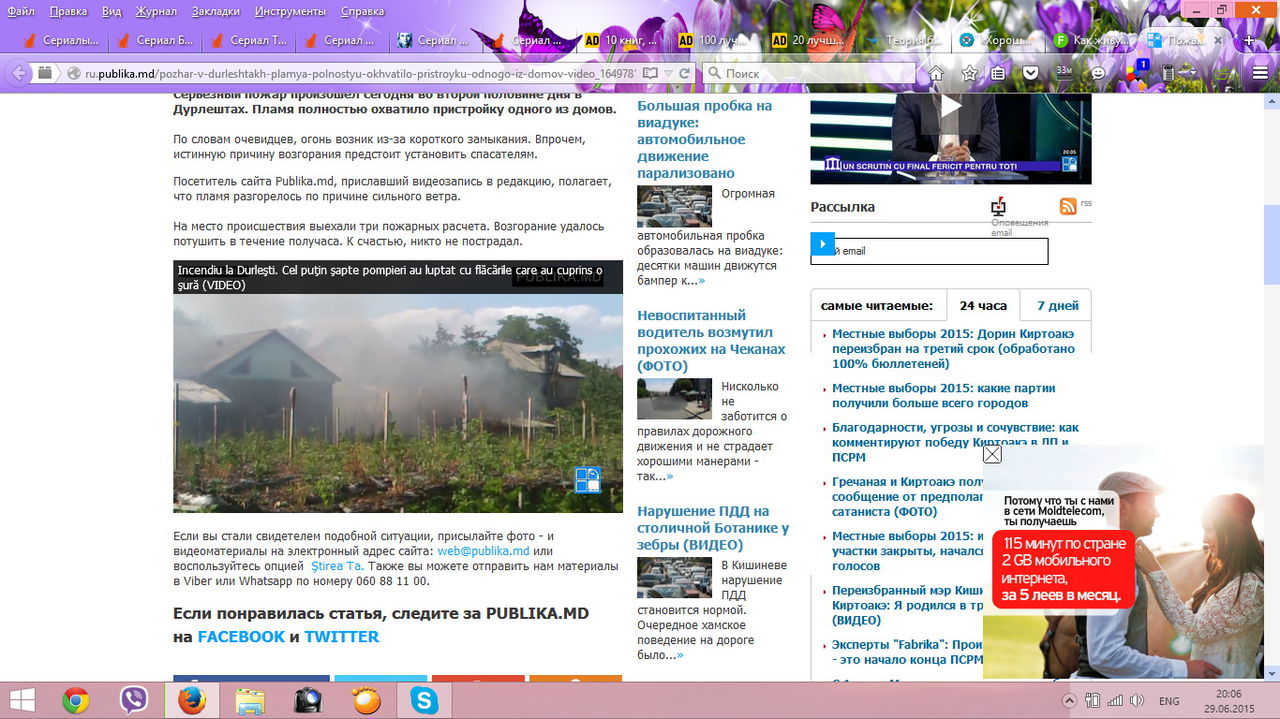Click the Поиск search field
Image resolution: width=1280 pixels, height=719 pixels.
(808, 73)
